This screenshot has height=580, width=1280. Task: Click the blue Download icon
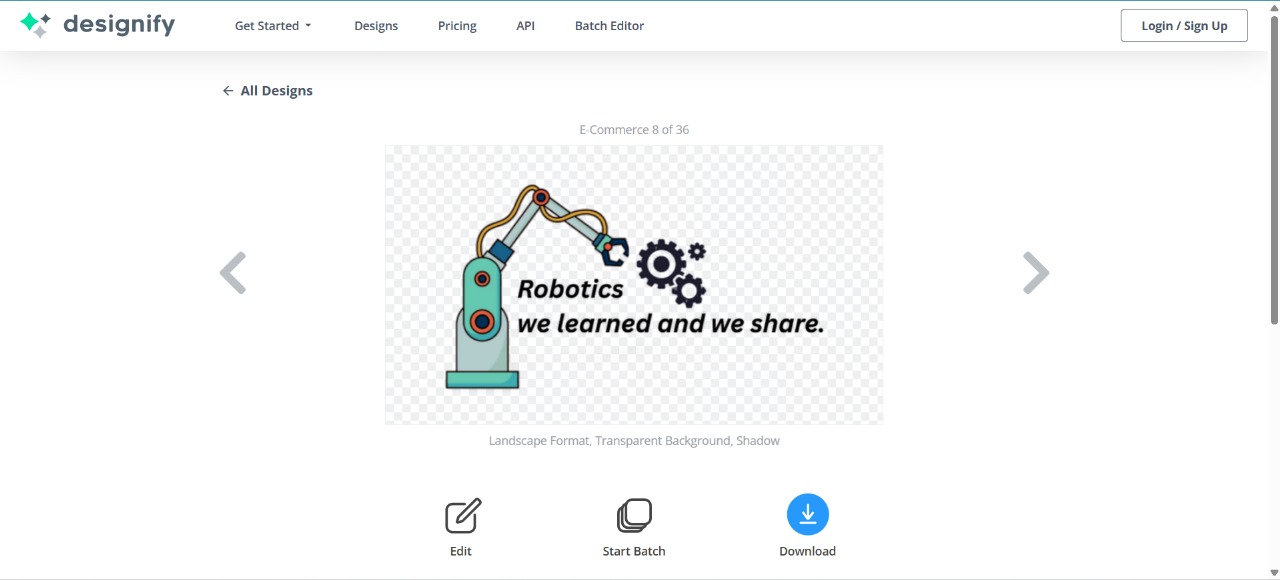pyautogui.click(x=808, y=515)
